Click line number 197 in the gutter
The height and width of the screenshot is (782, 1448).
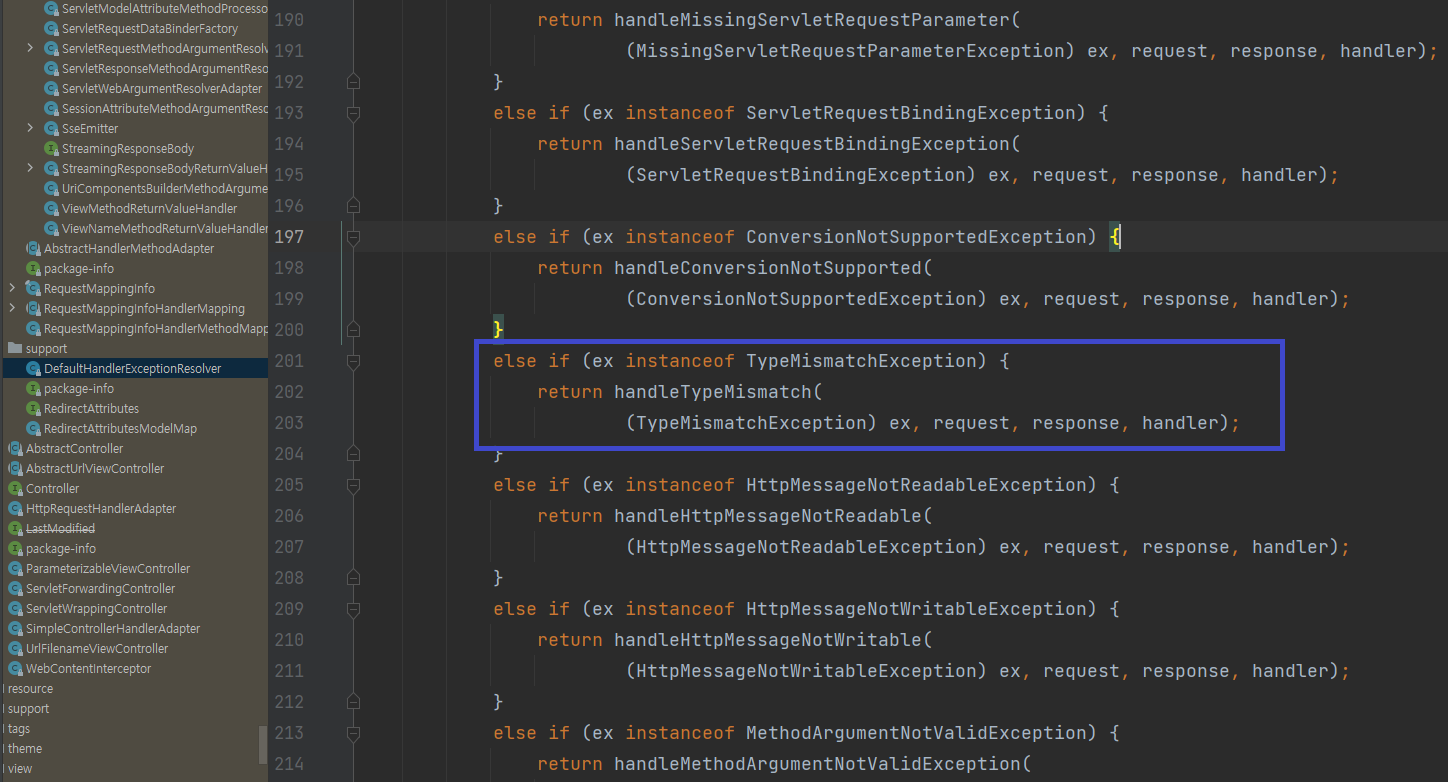(x=289, y=237)
